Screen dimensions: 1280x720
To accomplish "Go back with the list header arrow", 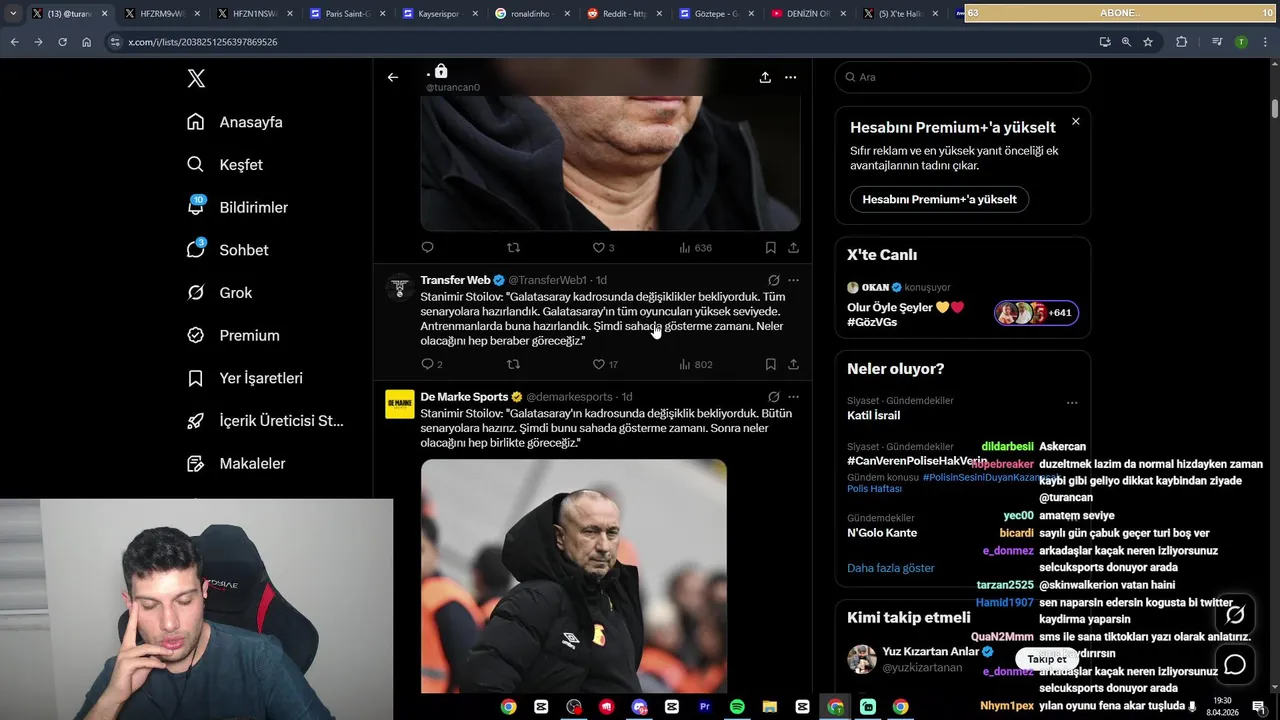I will point(393,77).
